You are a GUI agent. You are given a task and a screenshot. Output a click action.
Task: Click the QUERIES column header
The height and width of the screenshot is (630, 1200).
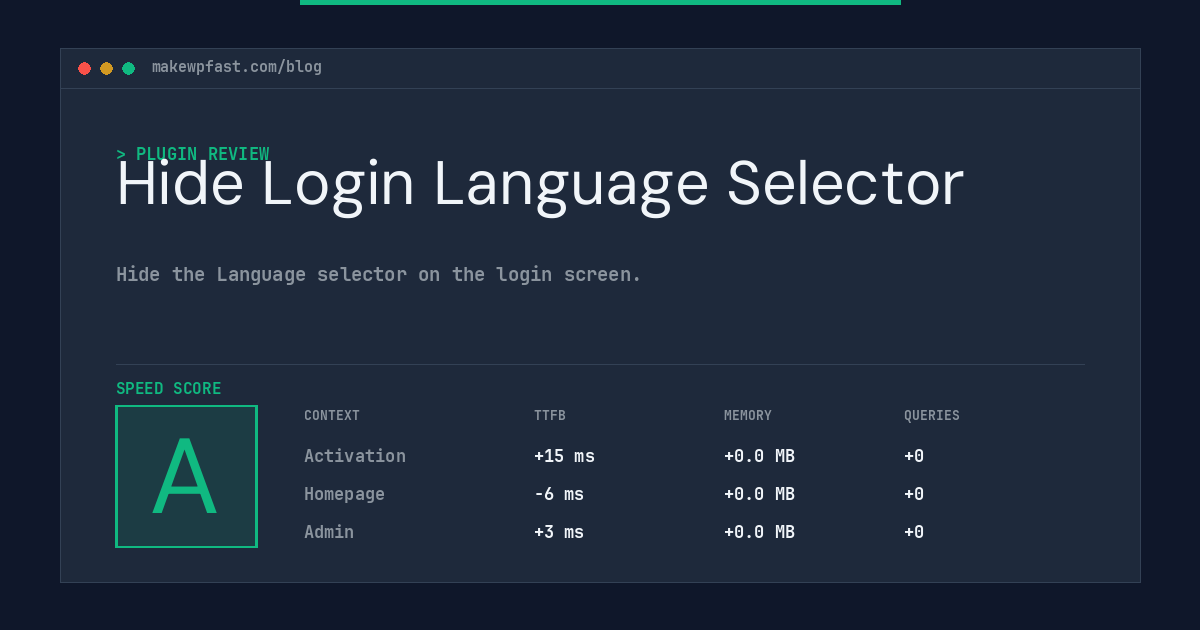pyautogui.click(x=932, y=416)
